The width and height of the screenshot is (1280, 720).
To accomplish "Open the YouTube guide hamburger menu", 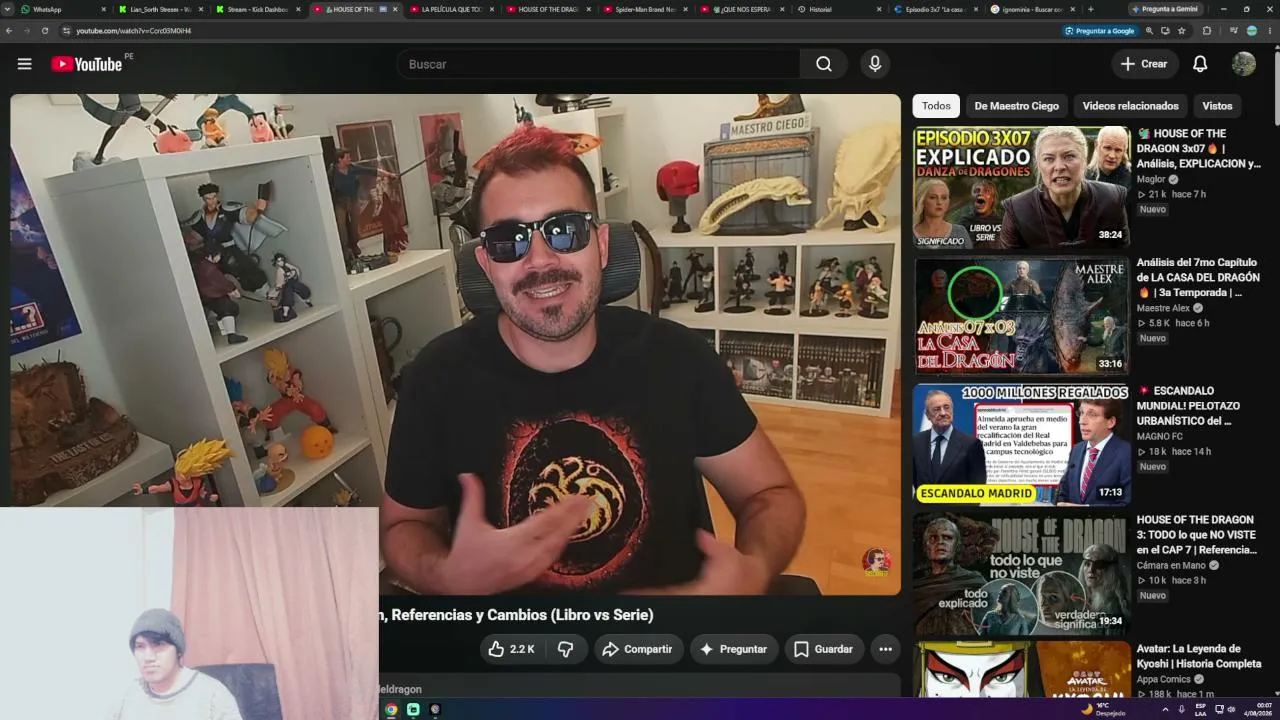I will [x=24, y=64].
